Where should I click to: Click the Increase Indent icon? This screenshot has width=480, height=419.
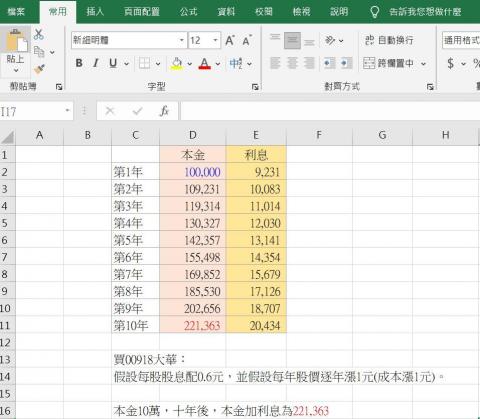click(346, 63)
